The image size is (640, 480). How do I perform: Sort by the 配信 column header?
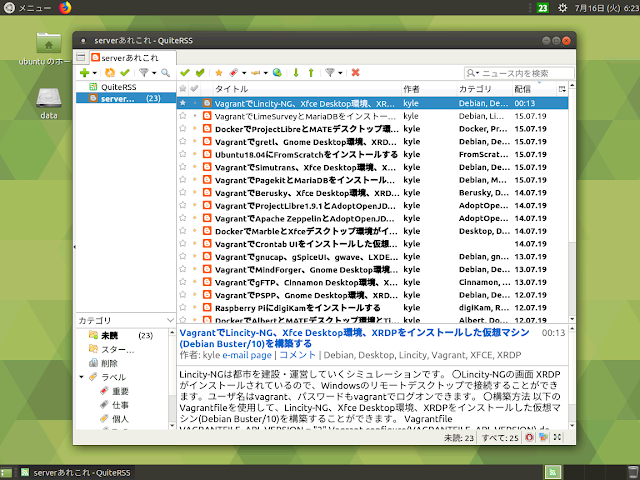(x=534, y=89)
